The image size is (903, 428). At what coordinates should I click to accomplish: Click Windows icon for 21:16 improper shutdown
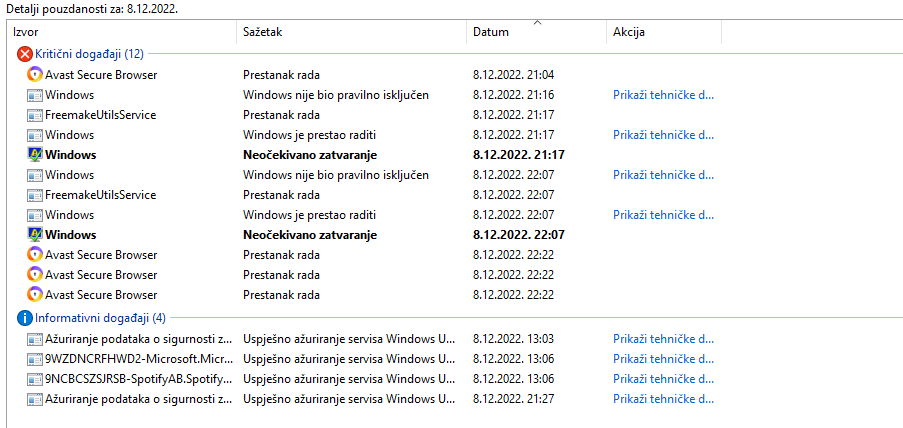click(35, 94)
